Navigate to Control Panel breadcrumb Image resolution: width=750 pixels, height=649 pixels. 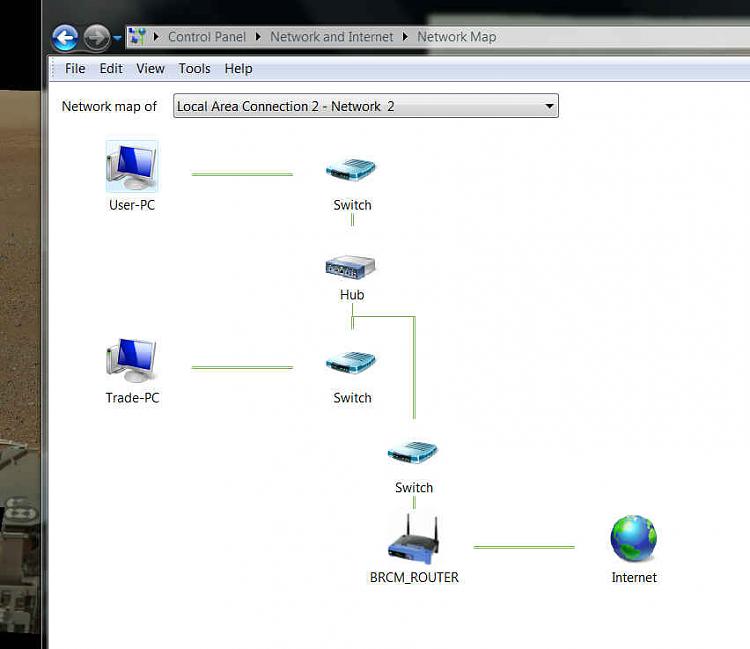pyautogui.click(x=207, y=37)
